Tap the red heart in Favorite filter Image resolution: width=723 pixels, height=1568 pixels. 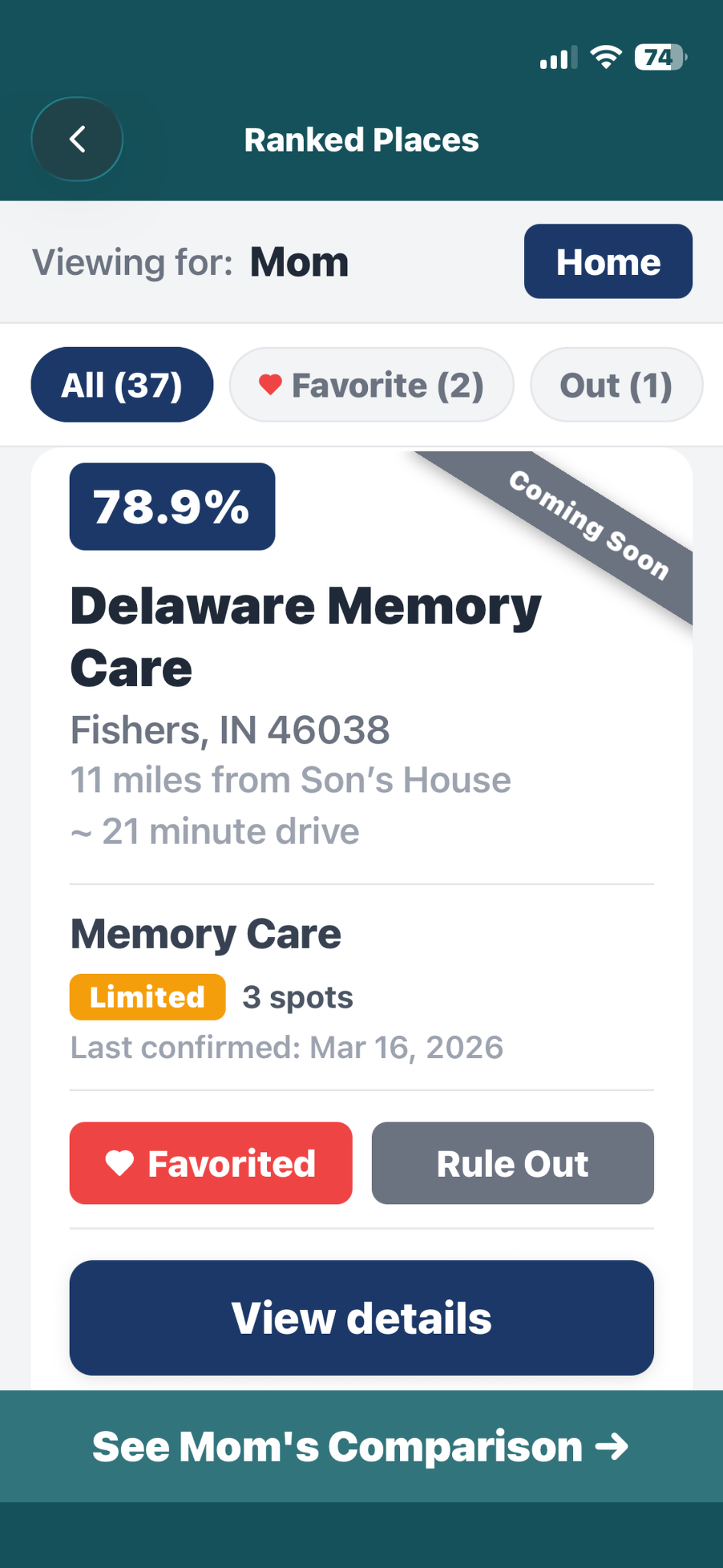270,384
